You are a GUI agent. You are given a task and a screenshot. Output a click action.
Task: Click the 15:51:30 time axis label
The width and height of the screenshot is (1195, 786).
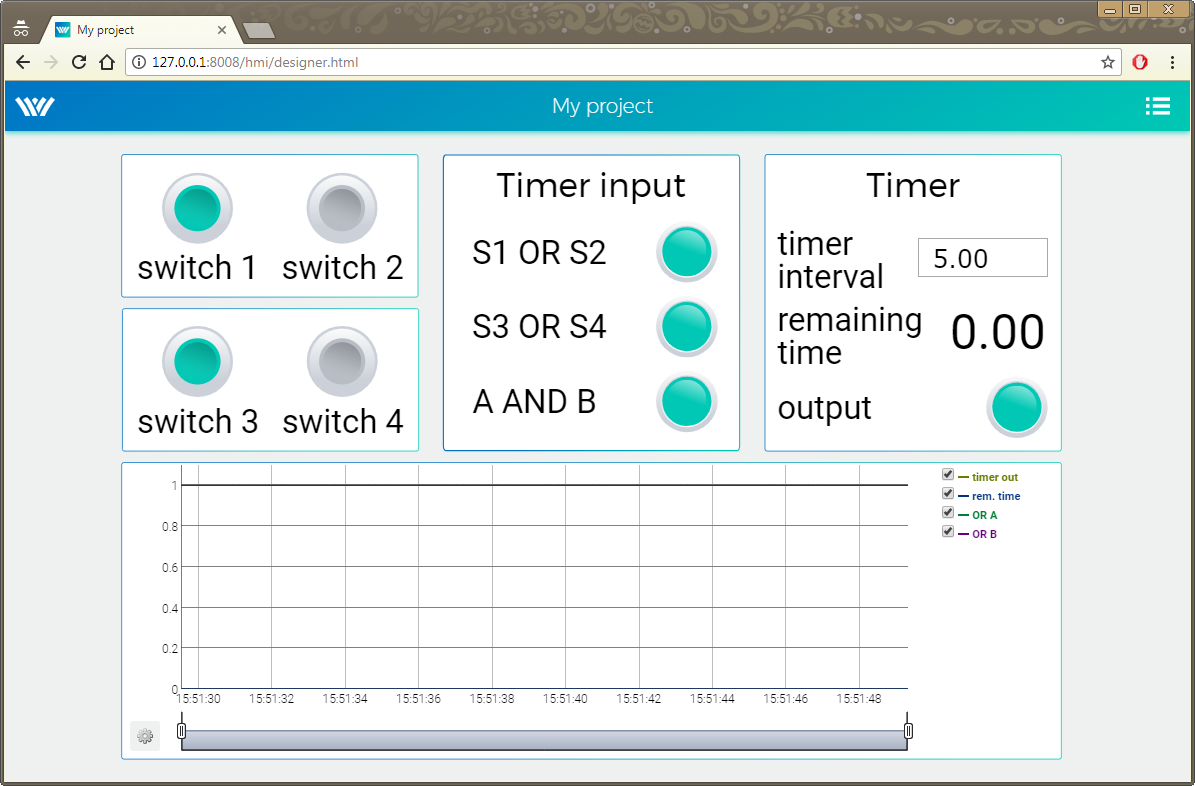click(198, 698)
